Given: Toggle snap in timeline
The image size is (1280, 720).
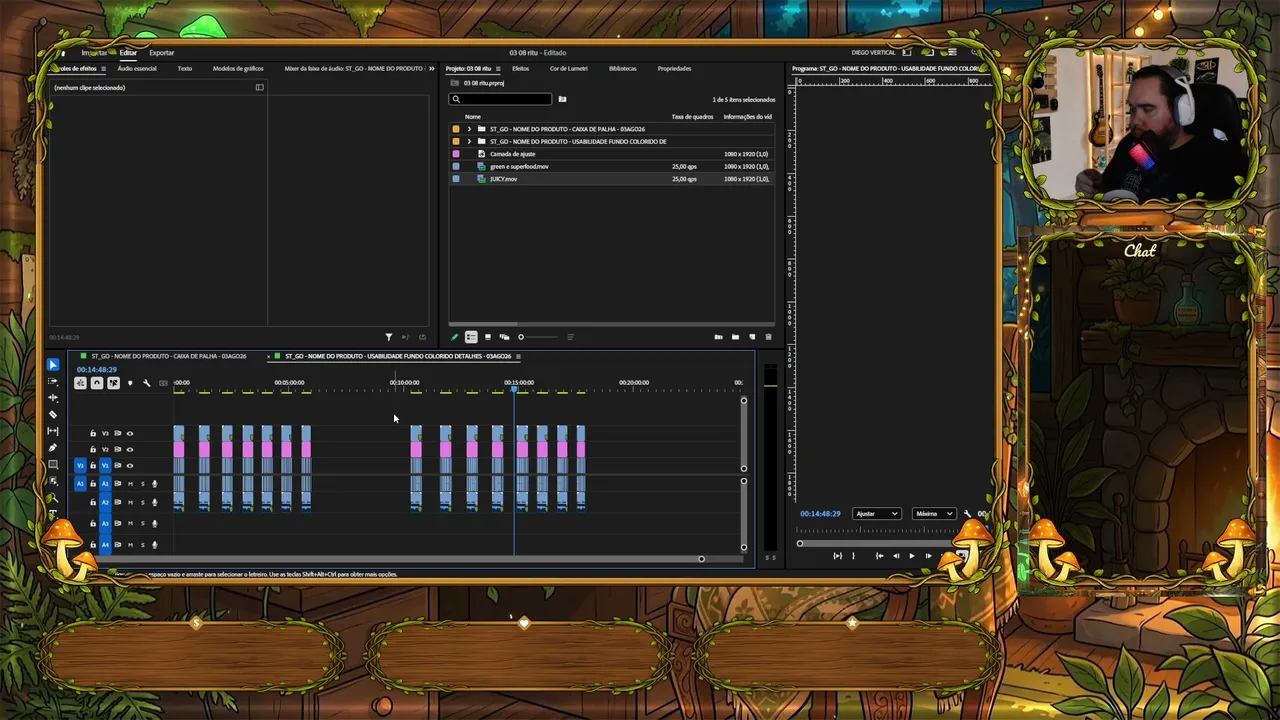Looking at the screenshot, I should (x=97, y=383).
